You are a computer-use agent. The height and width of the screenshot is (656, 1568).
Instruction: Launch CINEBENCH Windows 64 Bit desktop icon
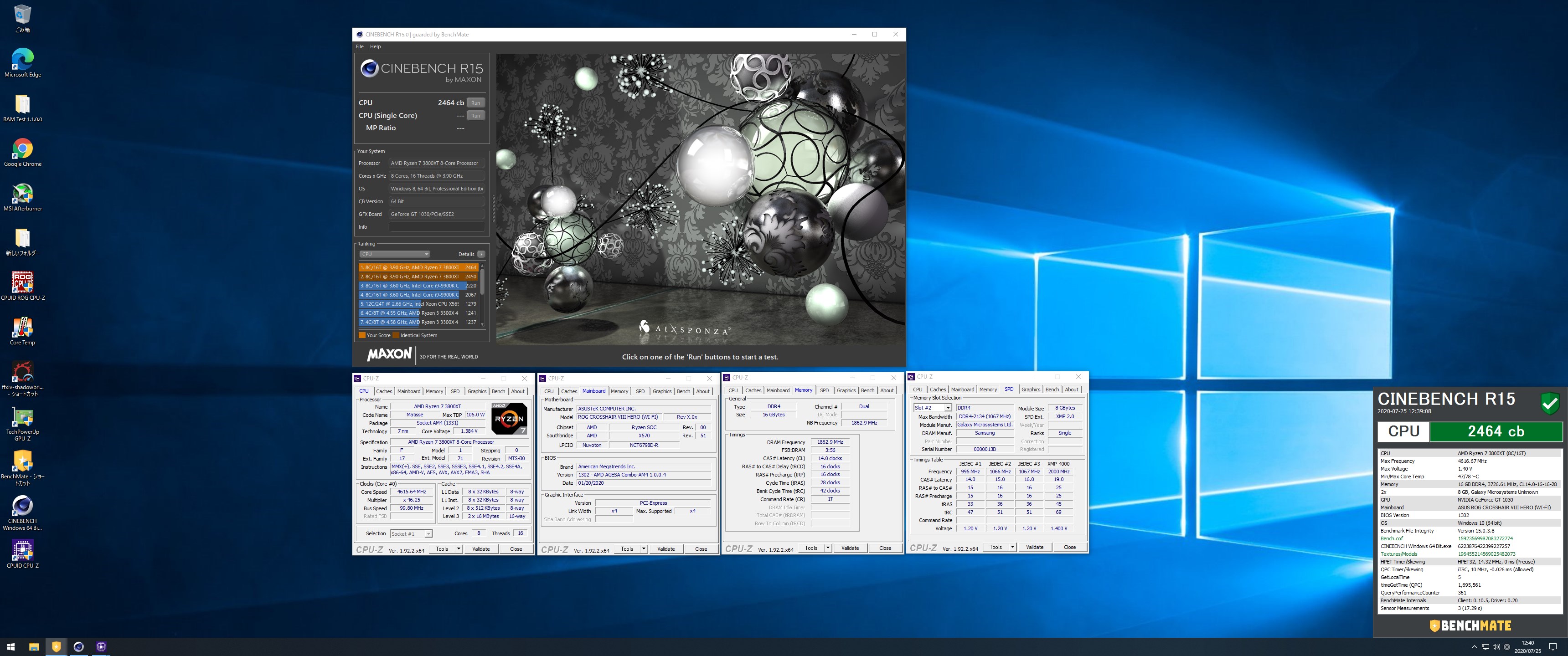[x=22, y=512]
